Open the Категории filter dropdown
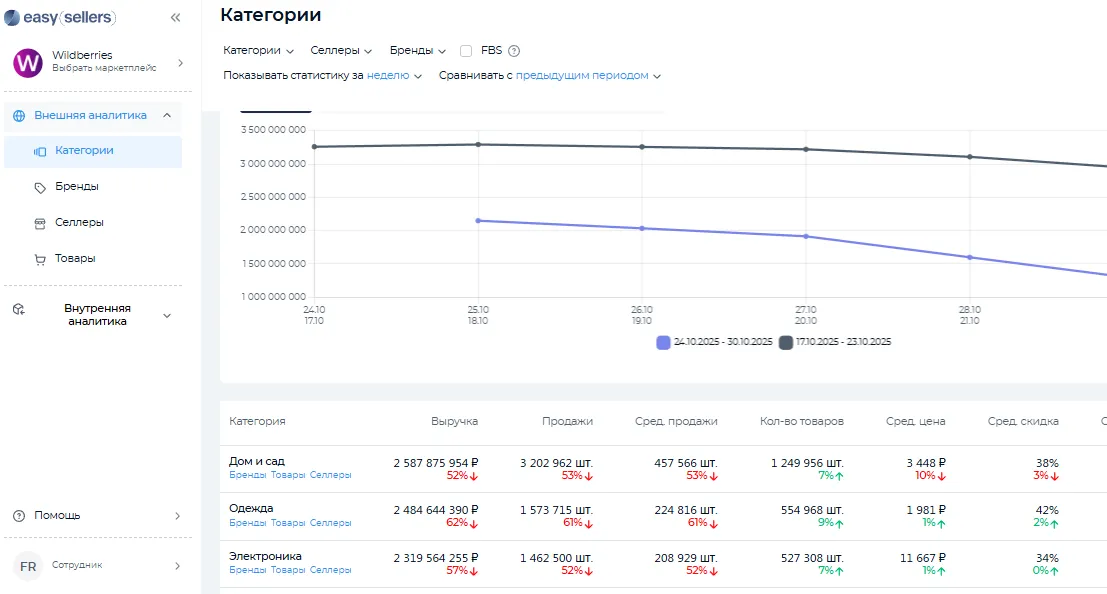 pyautogui.click(x=258, y=50)
